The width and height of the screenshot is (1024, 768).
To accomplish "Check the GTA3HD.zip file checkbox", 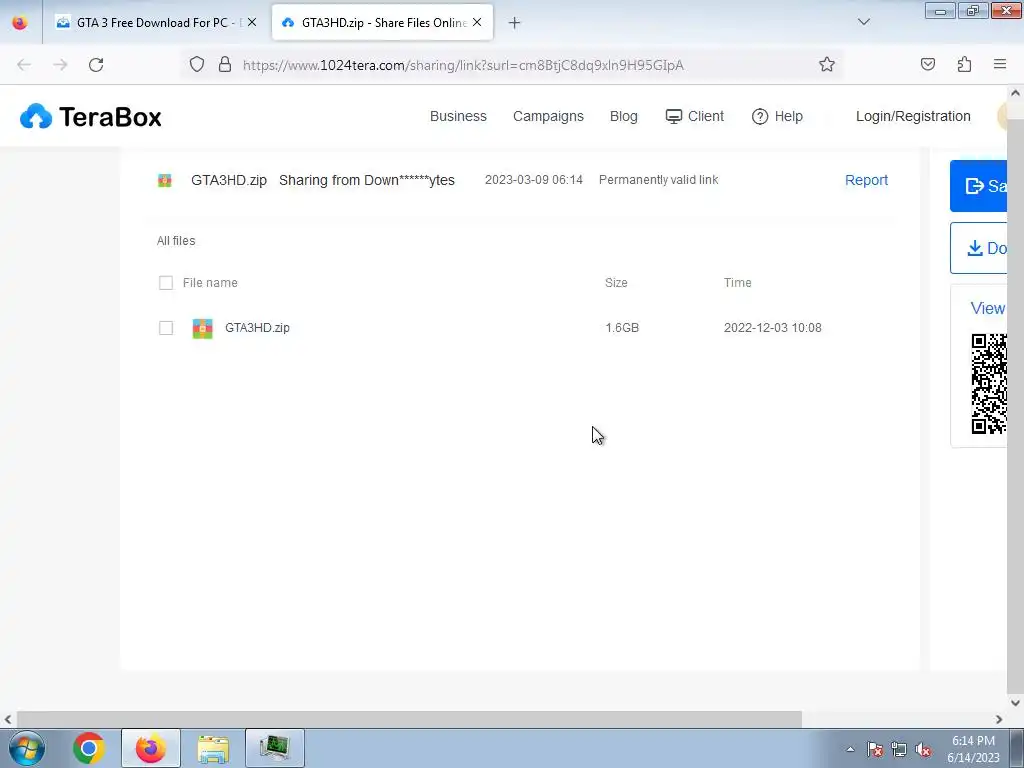I will tap(166, 328).
